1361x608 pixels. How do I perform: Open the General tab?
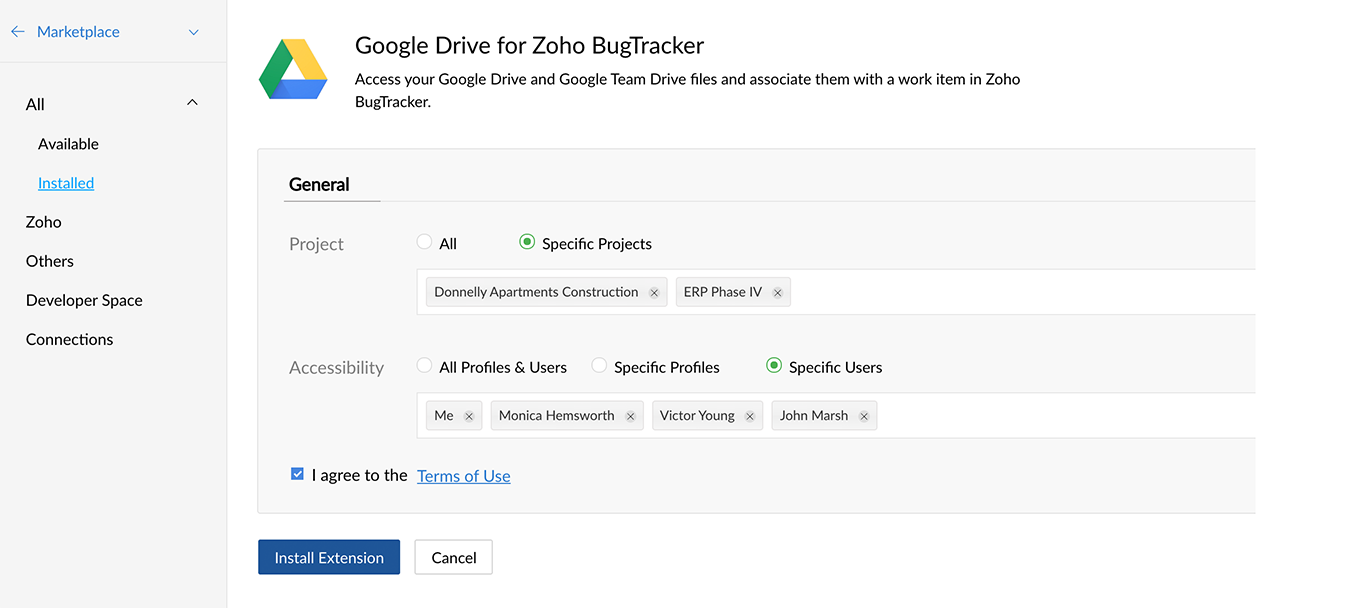pos(319,184)
